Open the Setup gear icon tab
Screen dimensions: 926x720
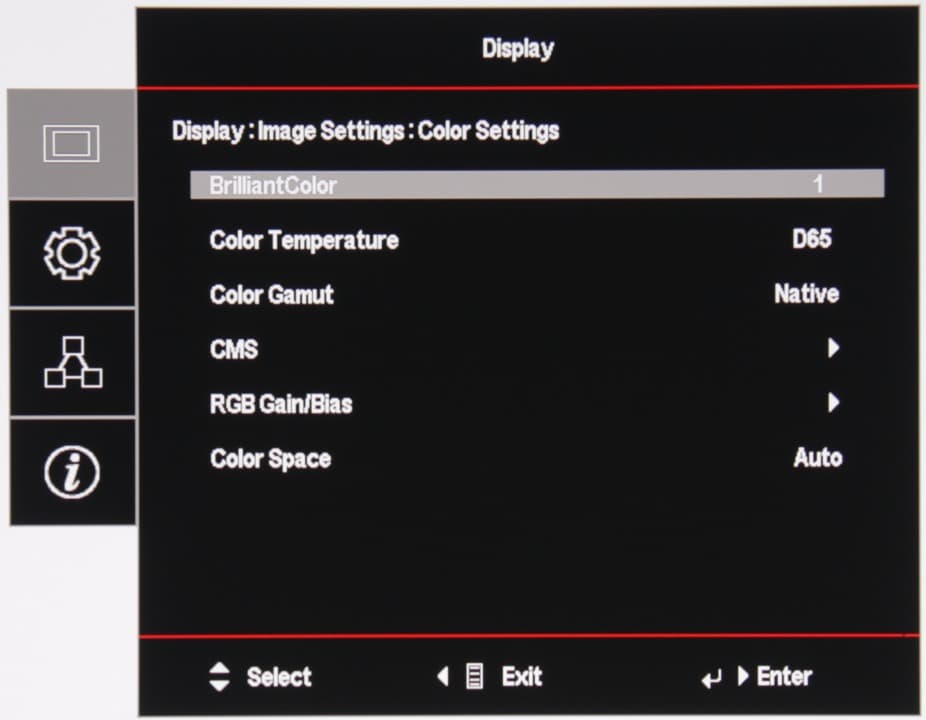(72, 253)
